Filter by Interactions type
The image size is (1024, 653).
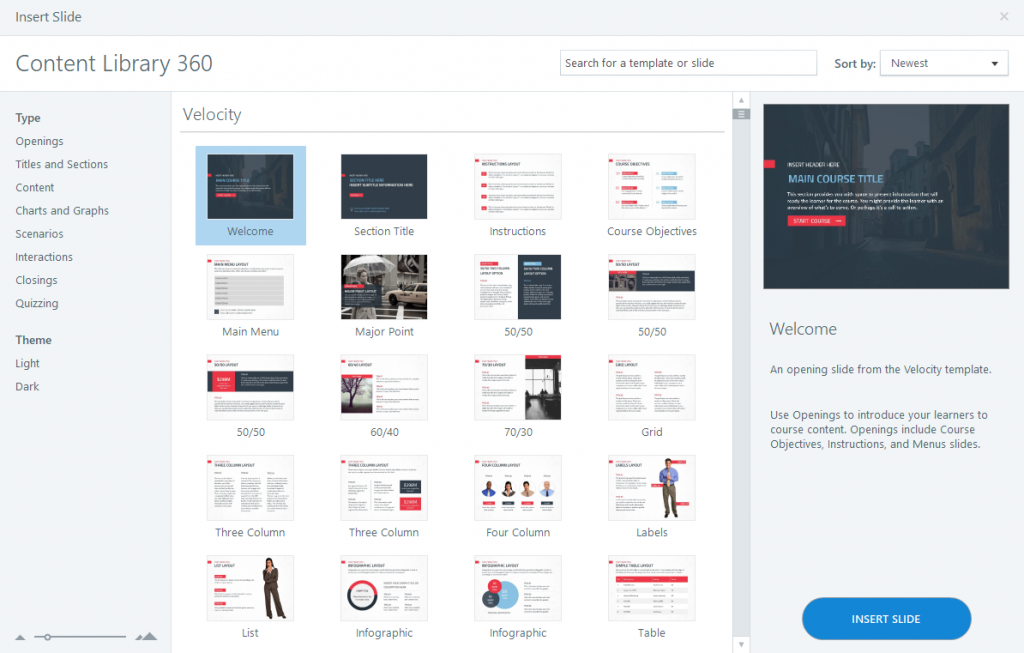click(44, 257)
